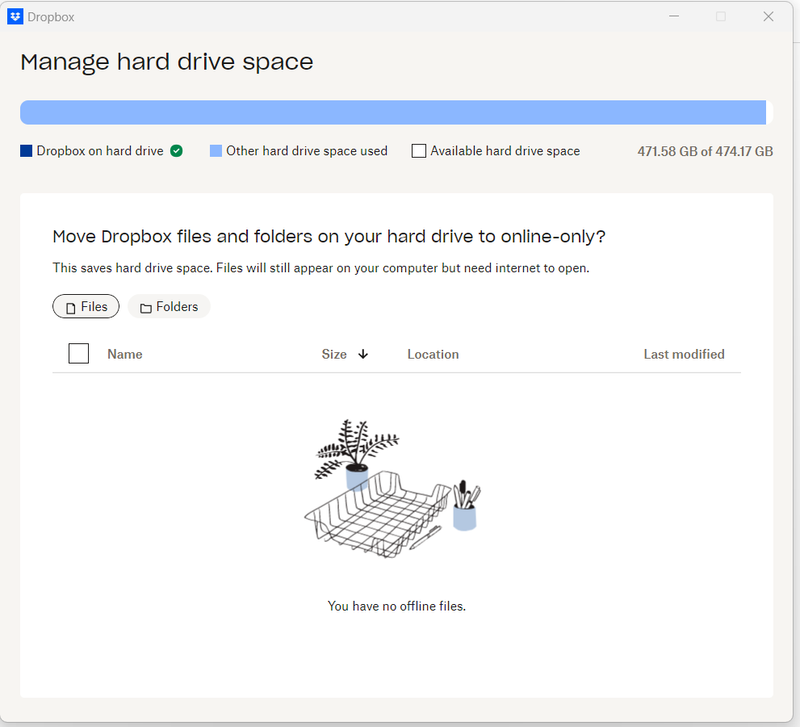The width and height of the screenshot is (800, 727).
Task: Switch to the Files tab
Action: [86, 307]
